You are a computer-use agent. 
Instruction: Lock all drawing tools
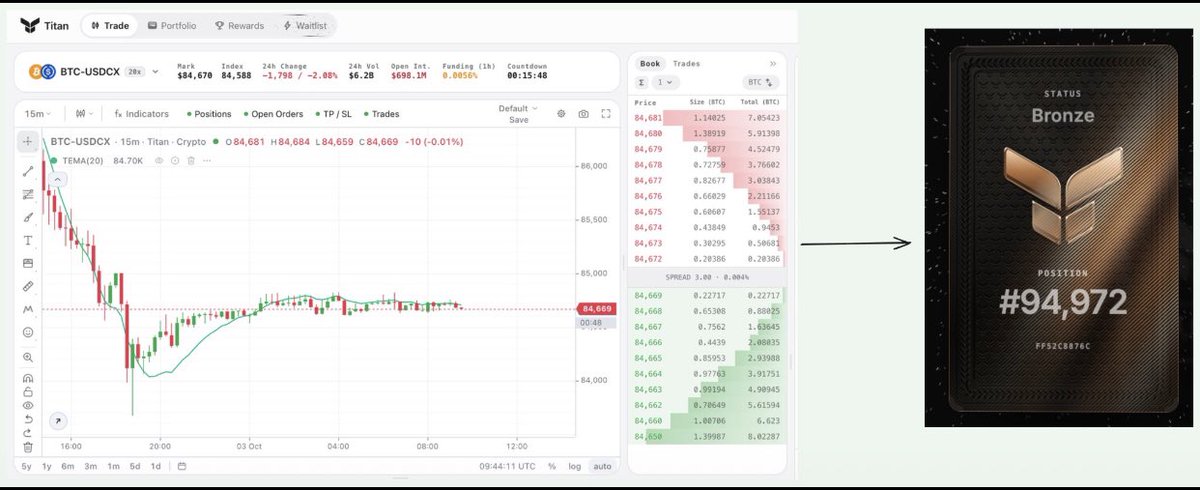click(28, 392)
